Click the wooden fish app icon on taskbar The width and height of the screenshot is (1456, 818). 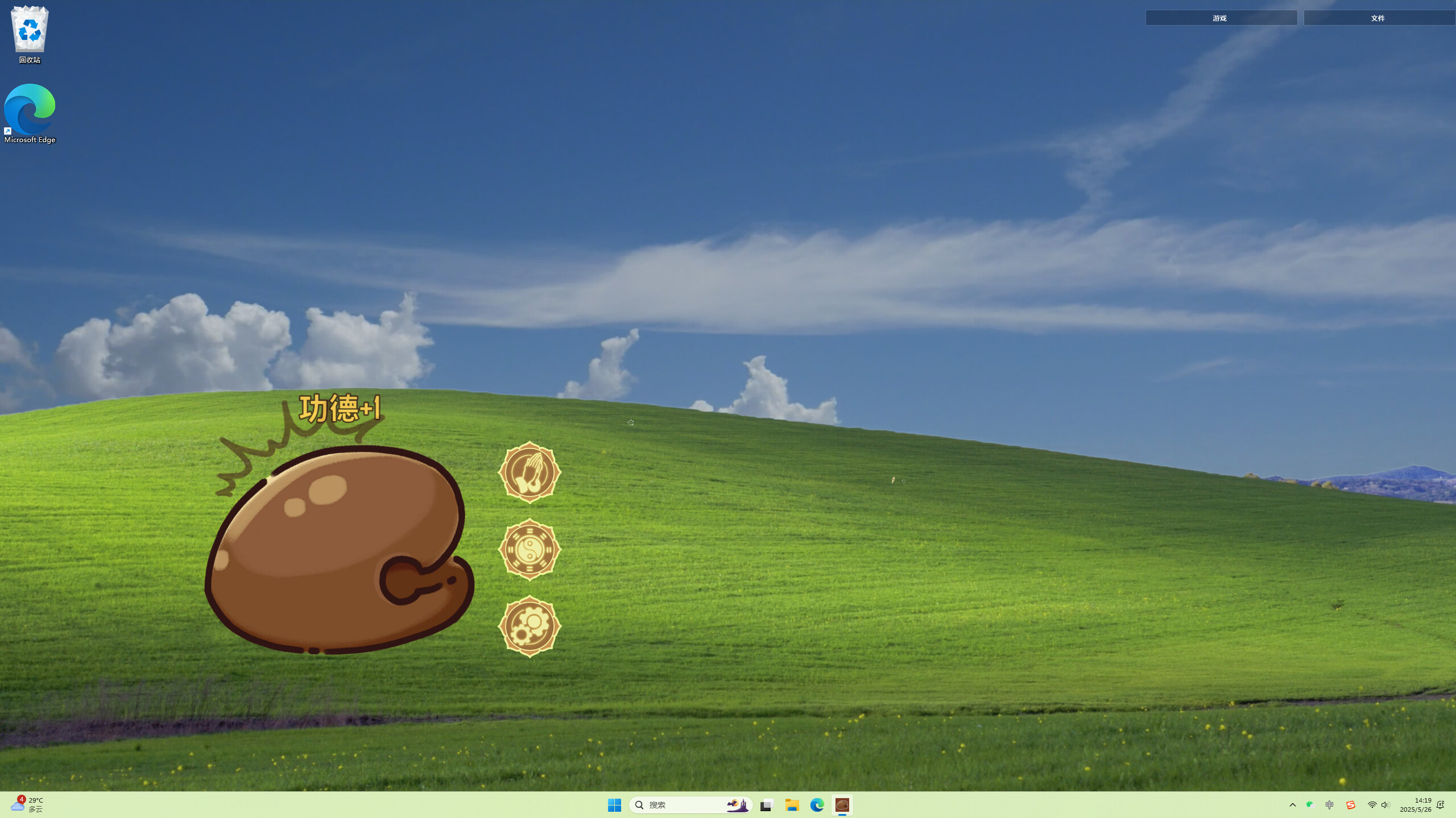pos(842,805)
